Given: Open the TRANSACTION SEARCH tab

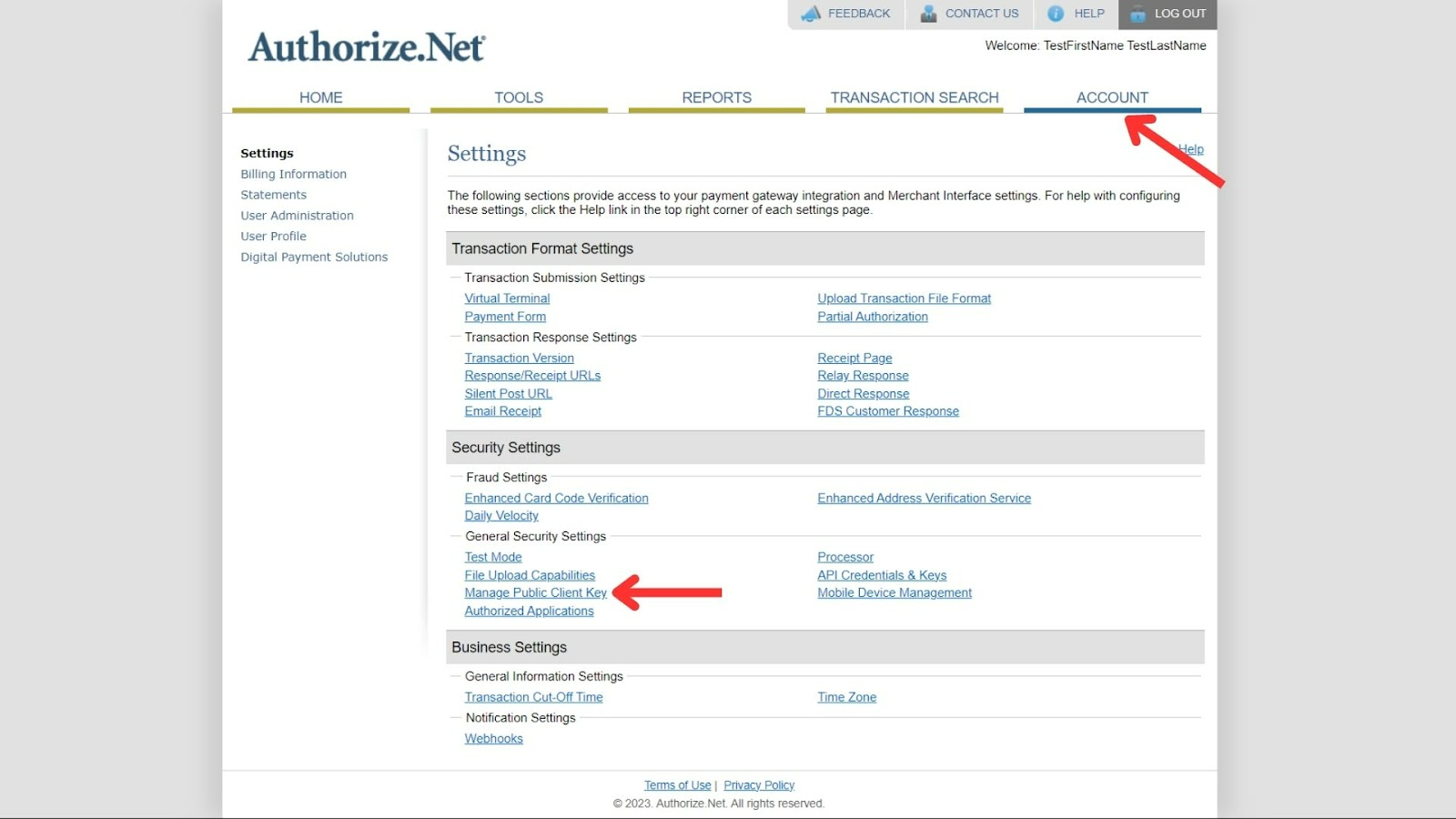Looking at the screenshot, I should click(915, 97).
